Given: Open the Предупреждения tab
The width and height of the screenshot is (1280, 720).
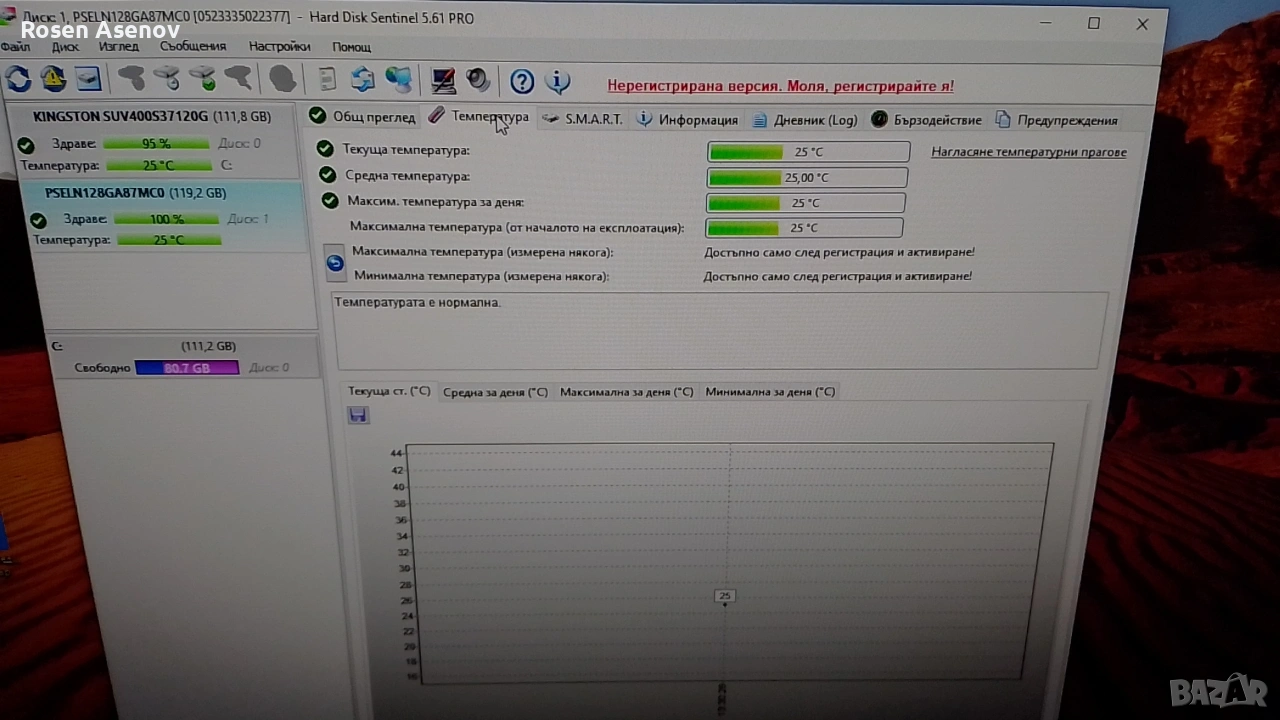Looking at the screenshot, I should click(1056, 120).
